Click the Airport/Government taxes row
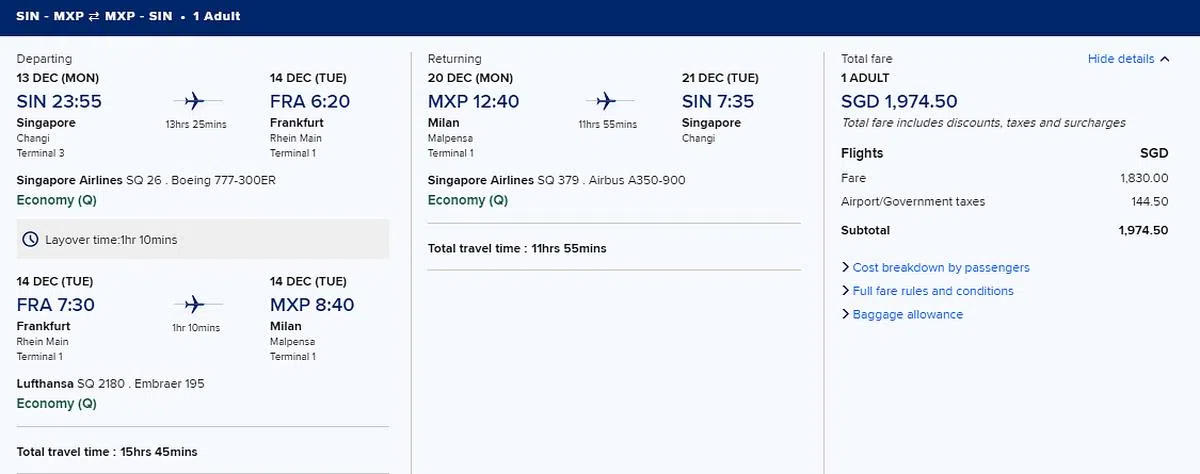1200x474 pixels. [1004, 202]
